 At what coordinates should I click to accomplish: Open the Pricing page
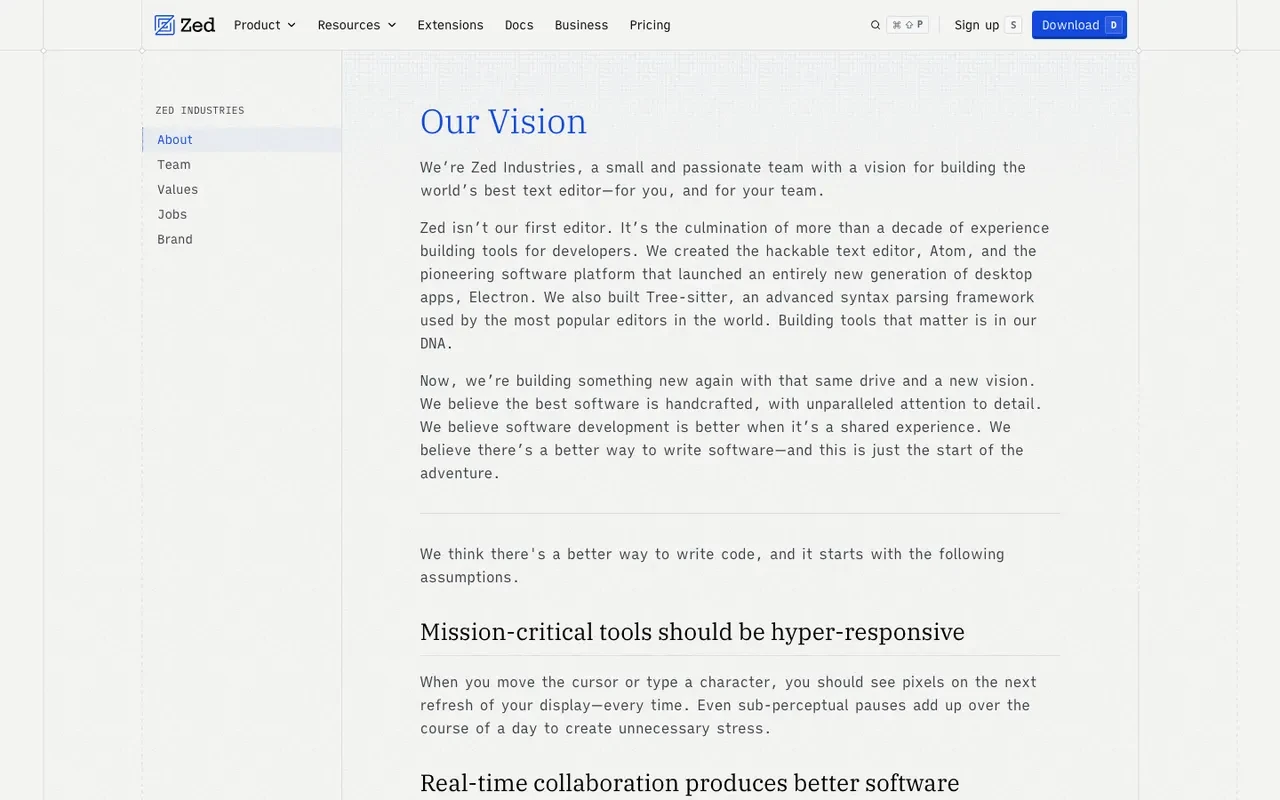[x=650, y=25]
